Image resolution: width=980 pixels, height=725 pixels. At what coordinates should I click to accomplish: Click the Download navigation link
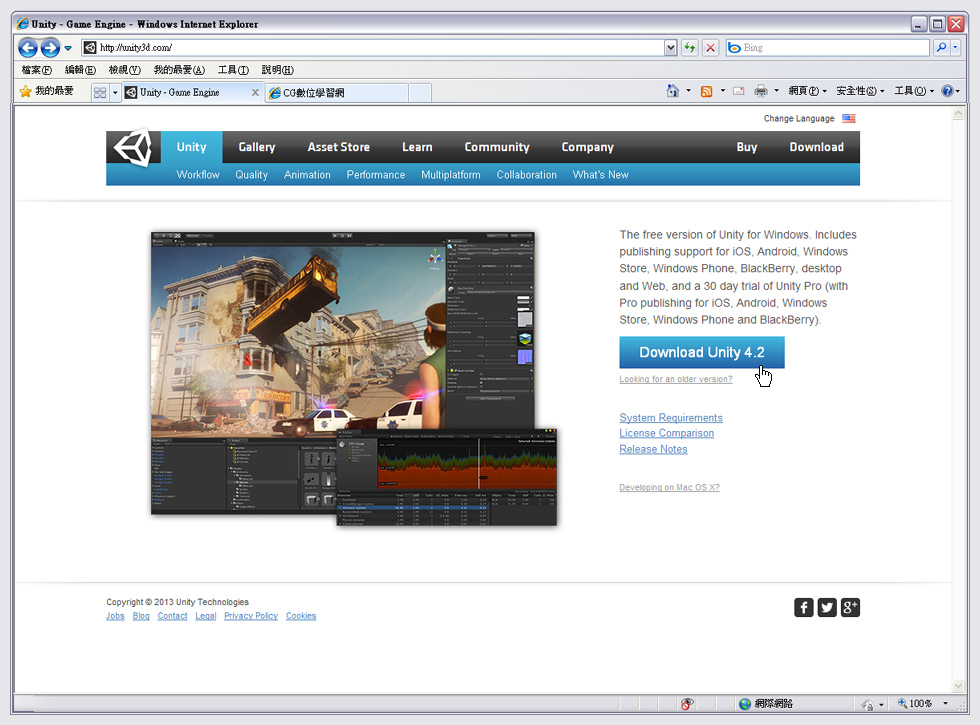coord(816,148)
